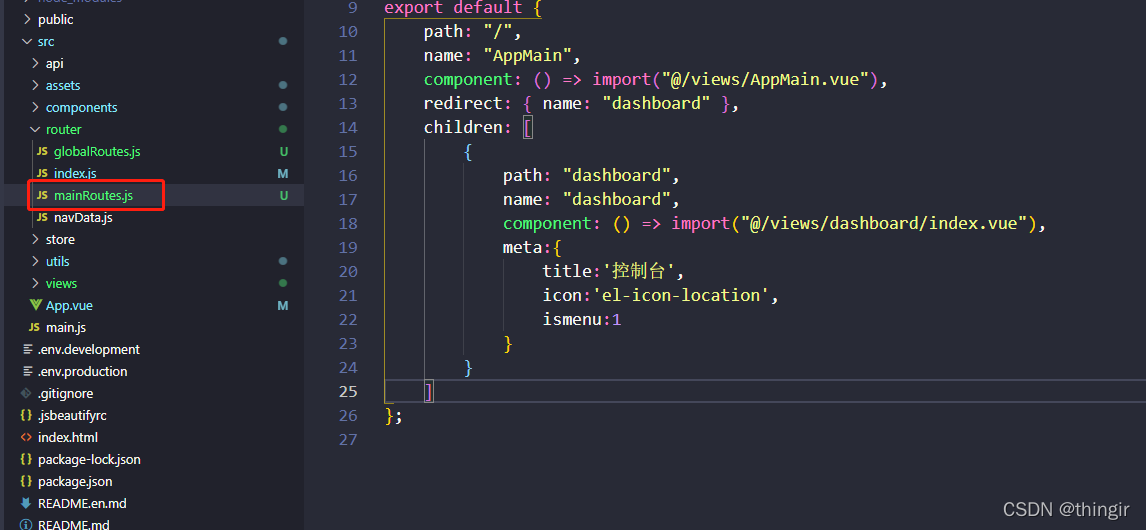Image resolution: width=1146 pixels, height=530 pixels.
Task: Click the JS icon of globalRoutes.js
Action: 42,151
